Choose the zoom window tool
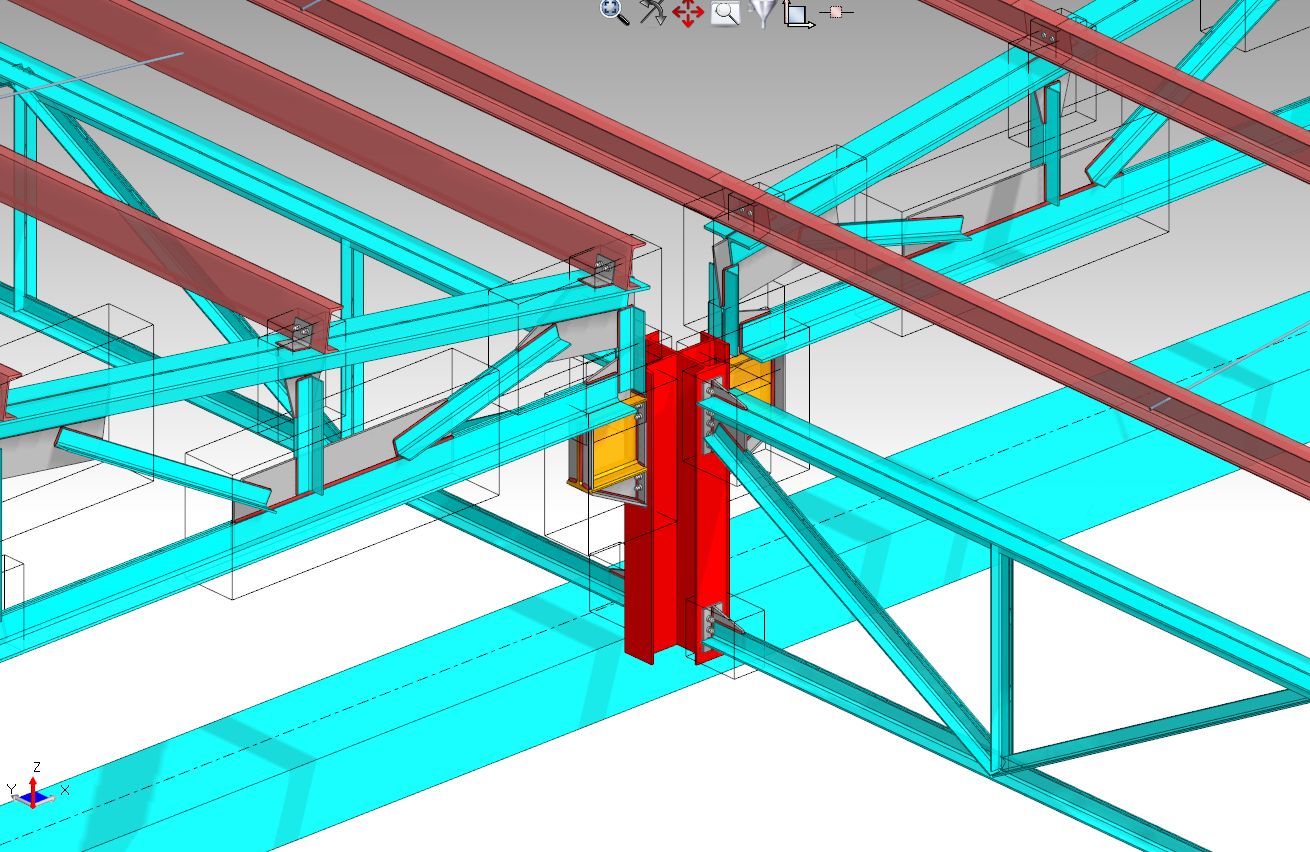 point(725,13)
